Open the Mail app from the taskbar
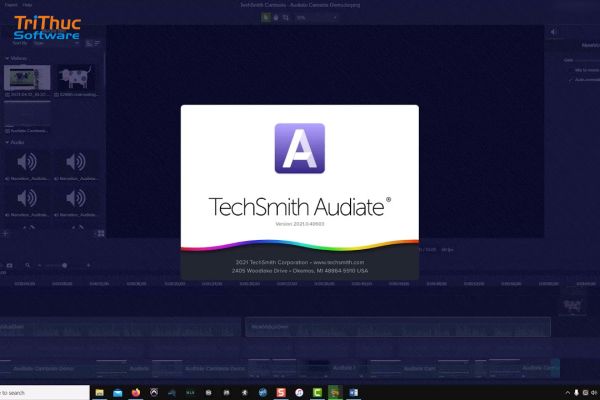 point(117,393)
